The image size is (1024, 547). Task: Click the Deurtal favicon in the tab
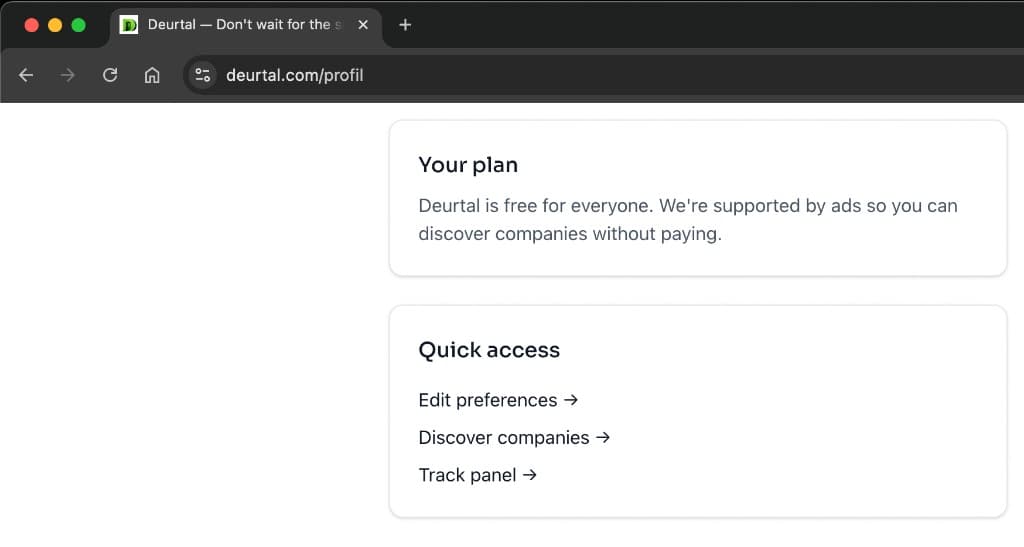coord(129,25)
